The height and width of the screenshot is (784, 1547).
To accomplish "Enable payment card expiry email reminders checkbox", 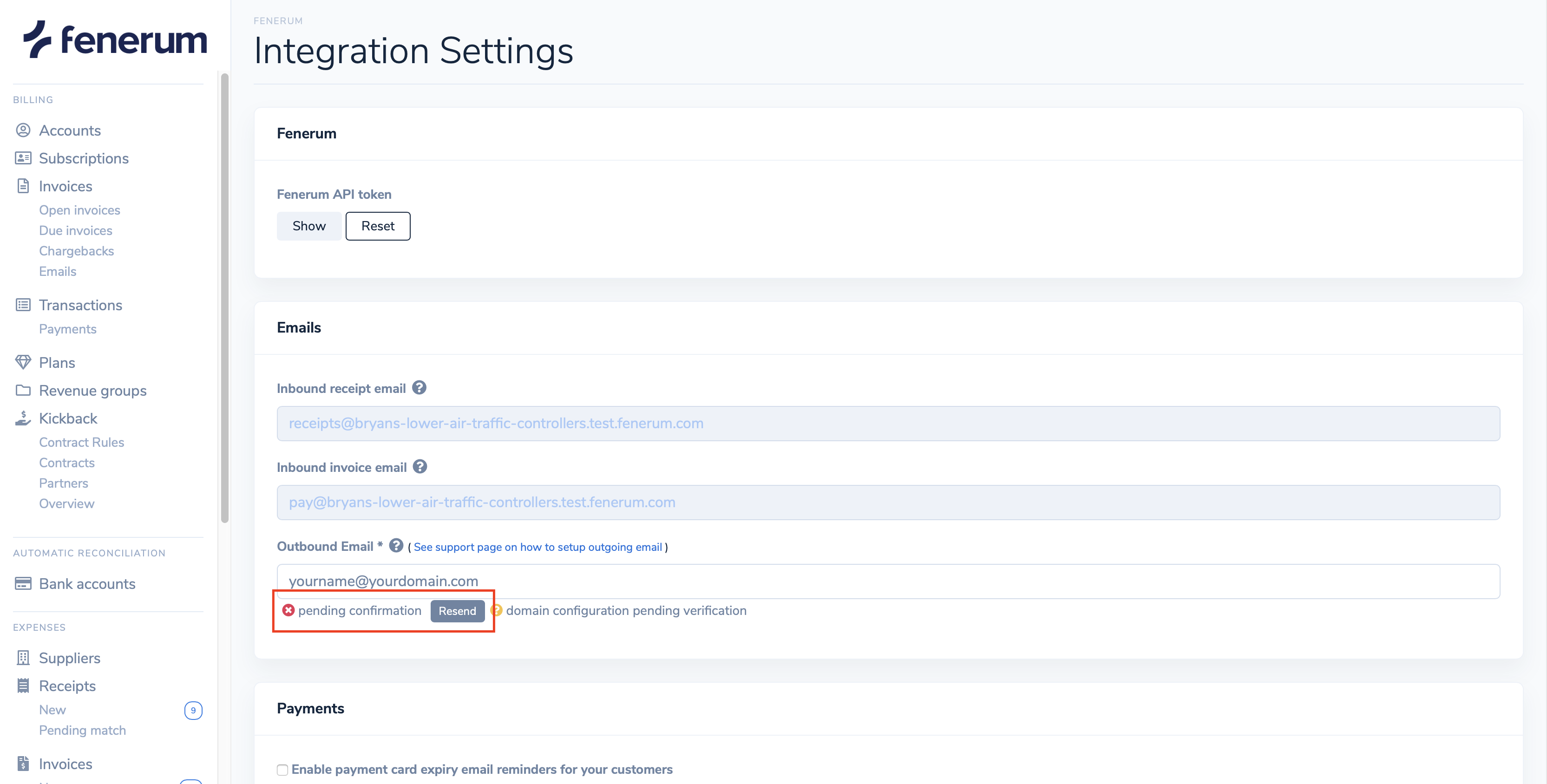I will click(x=282, y=770).
